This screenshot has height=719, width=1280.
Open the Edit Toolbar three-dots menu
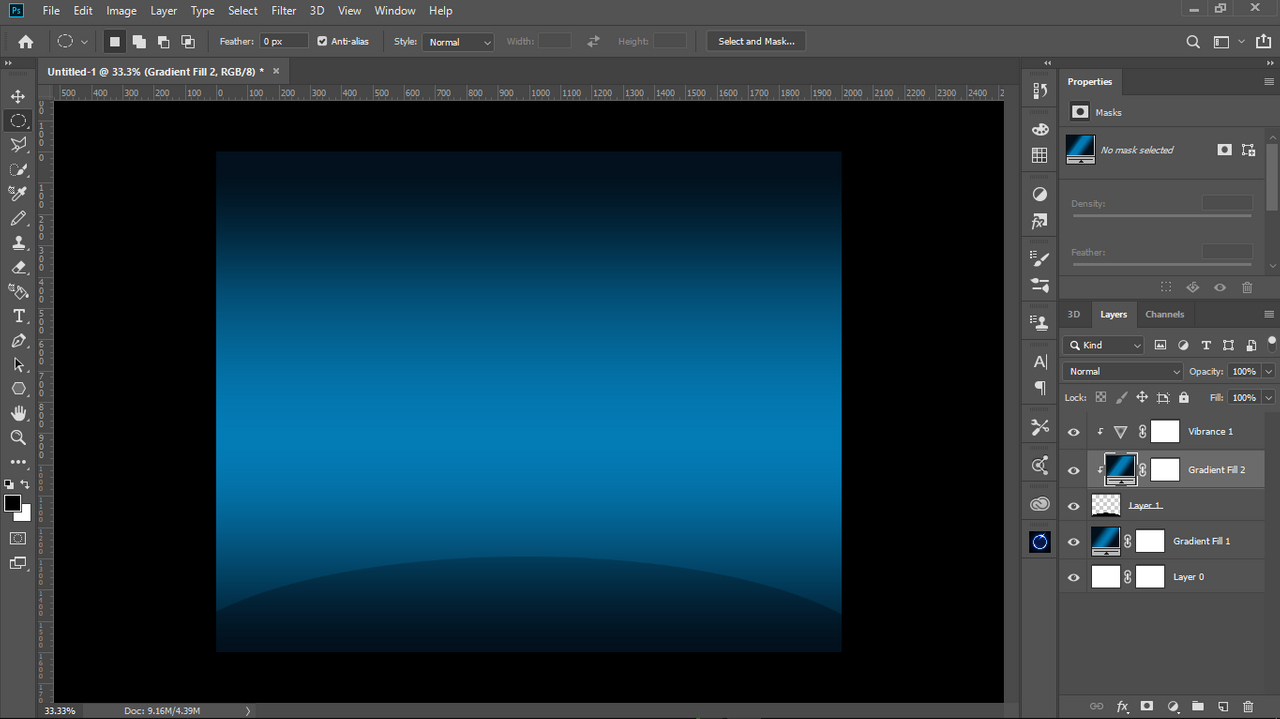pos(18,462)
